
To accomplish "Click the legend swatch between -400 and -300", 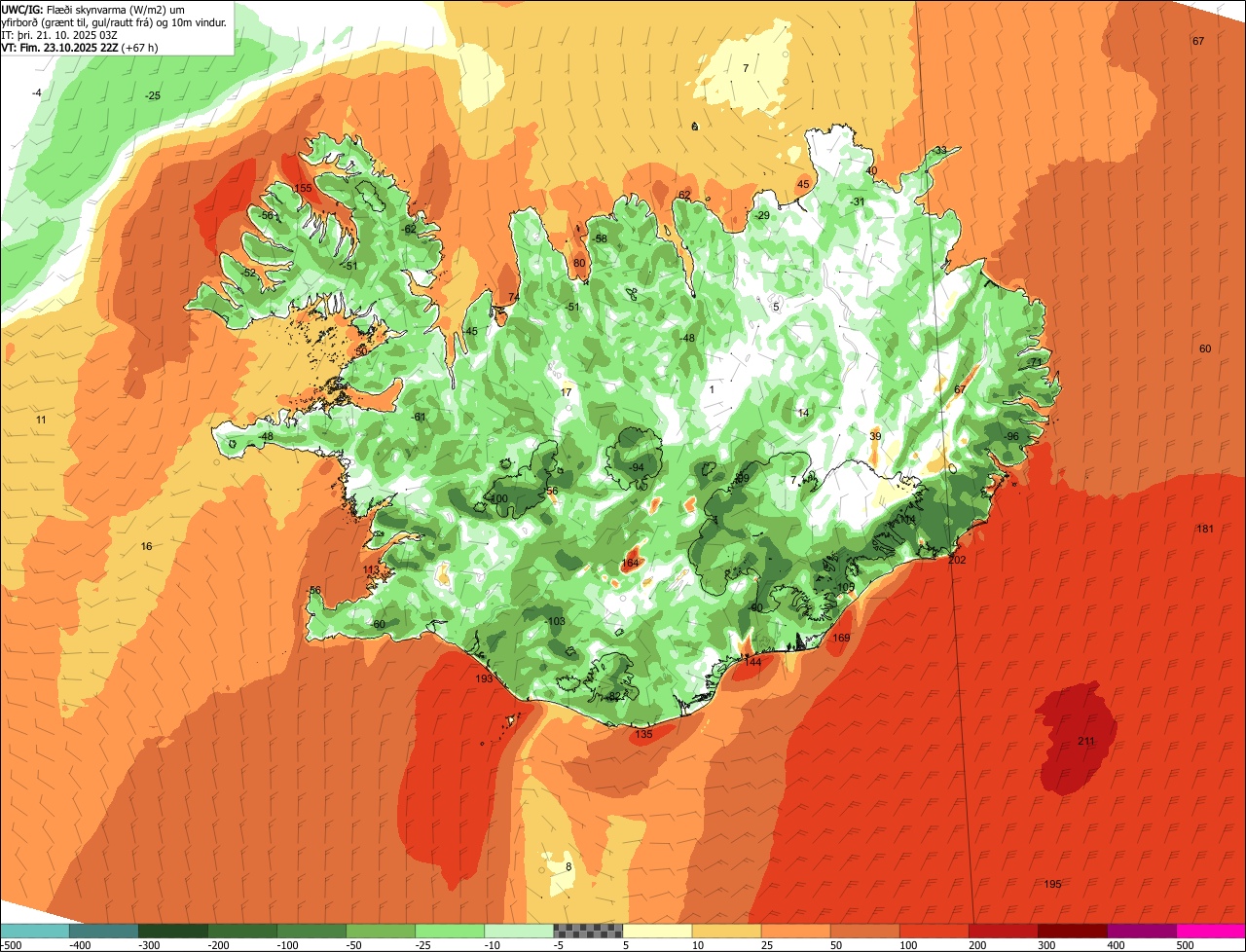I will click(103, 931).
